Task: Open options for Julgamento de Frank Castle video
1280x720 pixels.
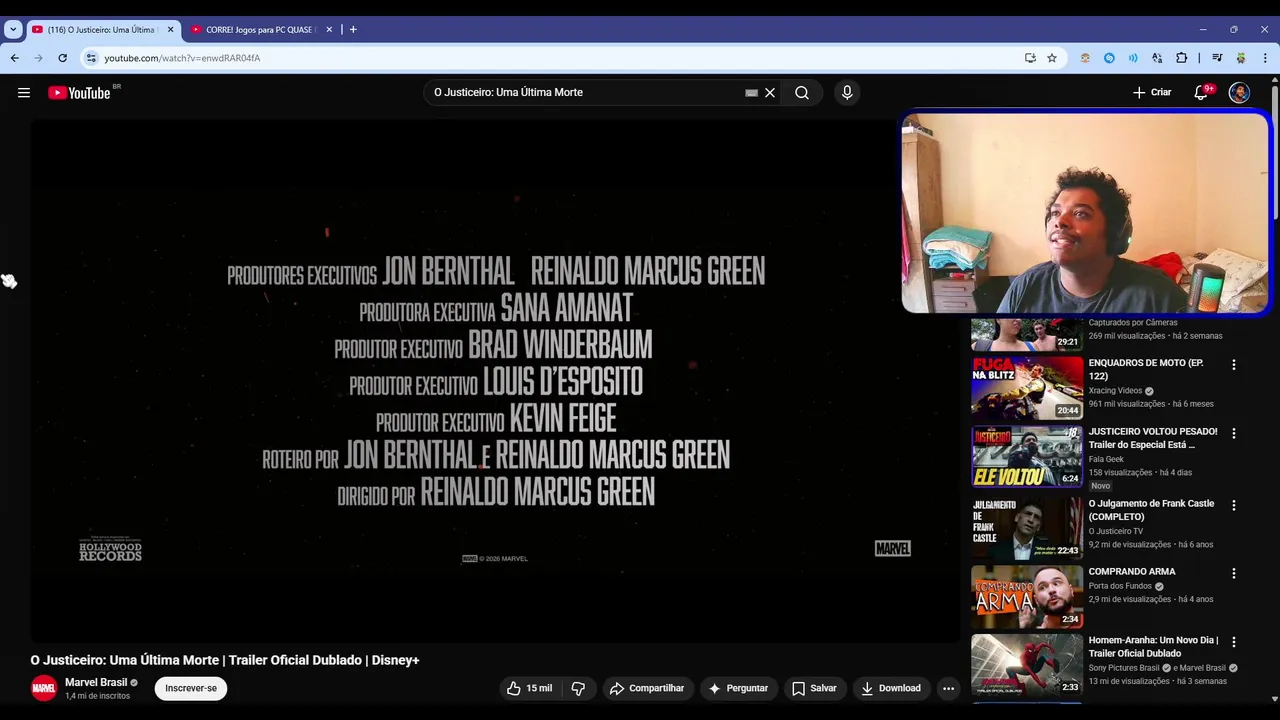Action: click(1233, 505)
